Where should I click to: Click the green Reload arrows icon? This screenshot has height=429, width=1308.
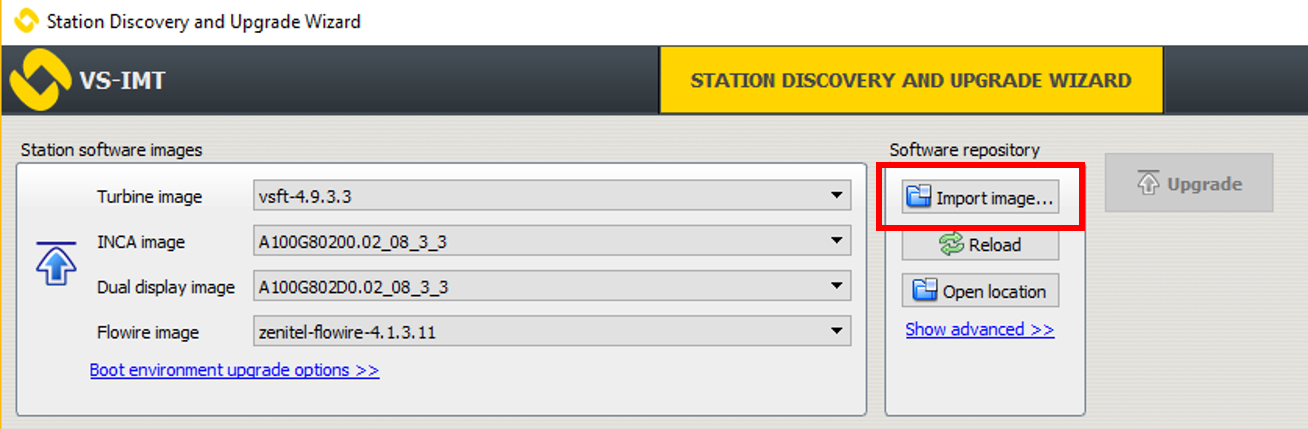pyautogui.click(x=951, y=245)
